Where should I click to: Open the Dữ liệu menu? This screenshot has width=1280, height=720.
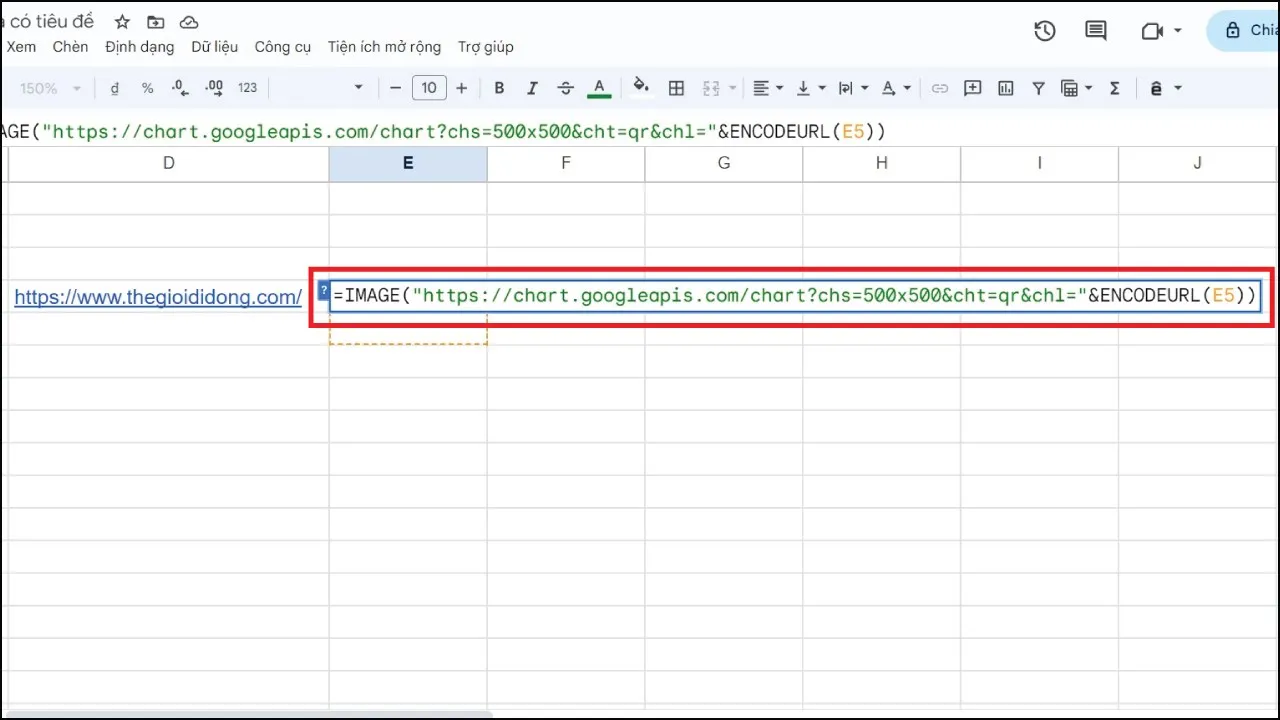(x=215, y=47)
